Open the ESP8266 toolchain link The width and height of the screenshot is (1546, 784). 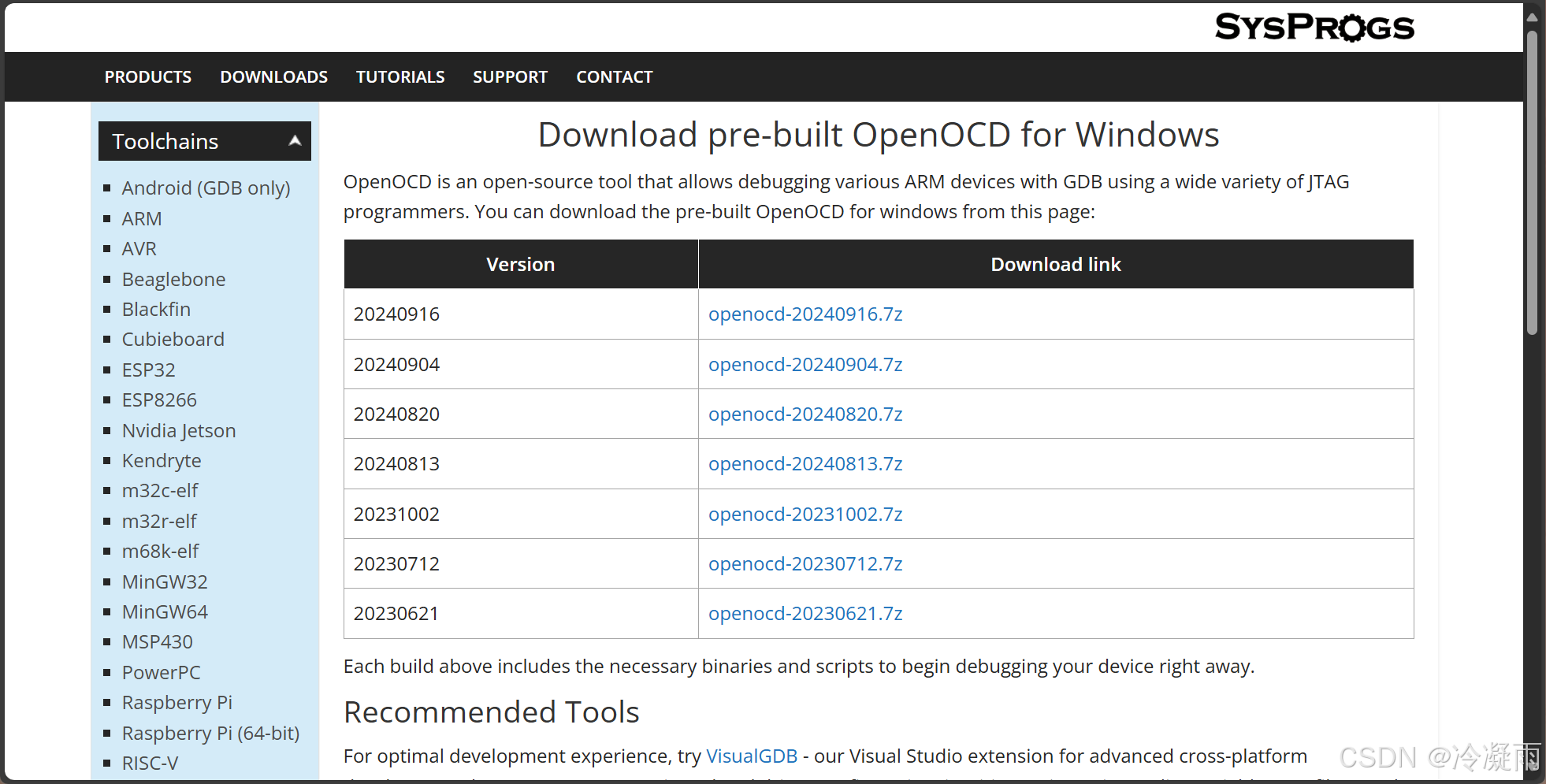pyautogui.click(x=159, y=400)
